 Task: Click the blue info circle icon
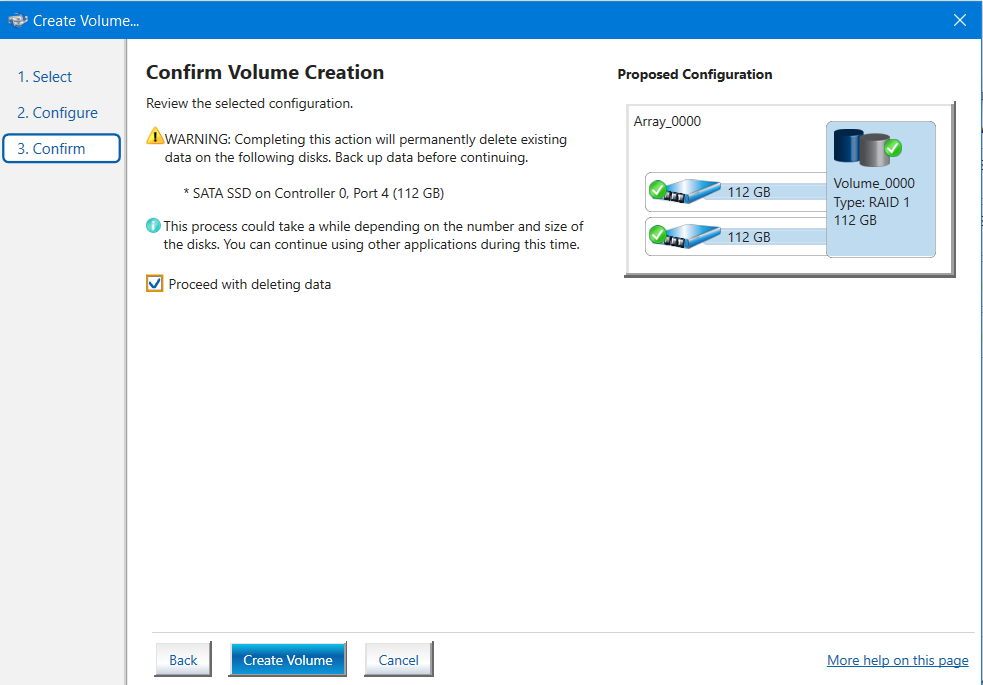[x=153, y=226]
